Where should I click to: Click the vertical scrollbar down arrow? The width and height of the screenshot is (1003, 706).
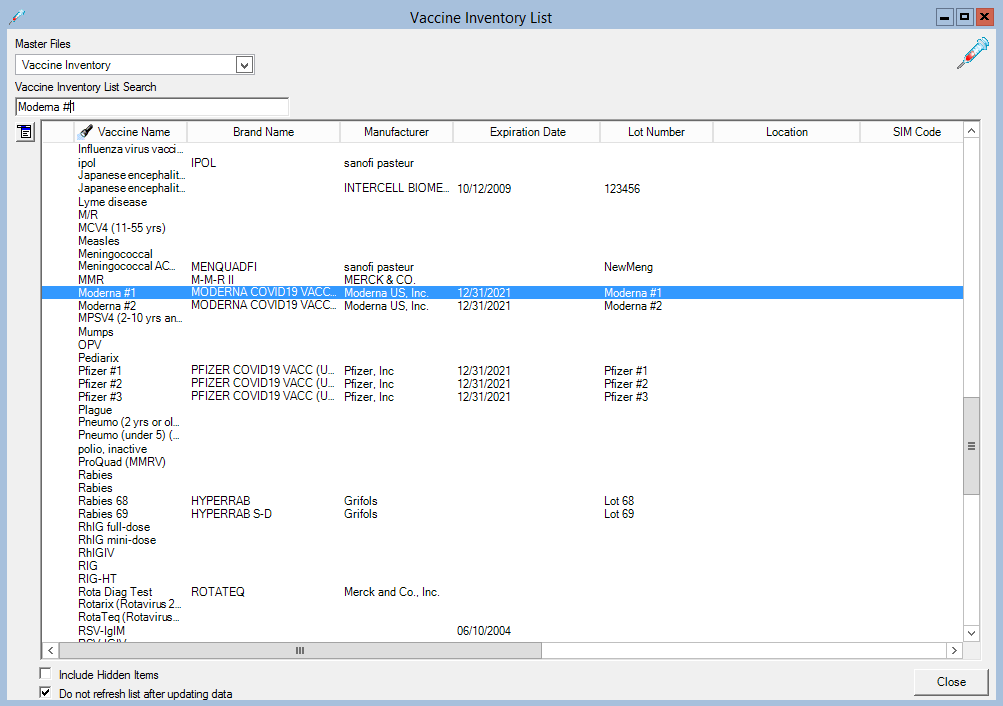point(971,633)
